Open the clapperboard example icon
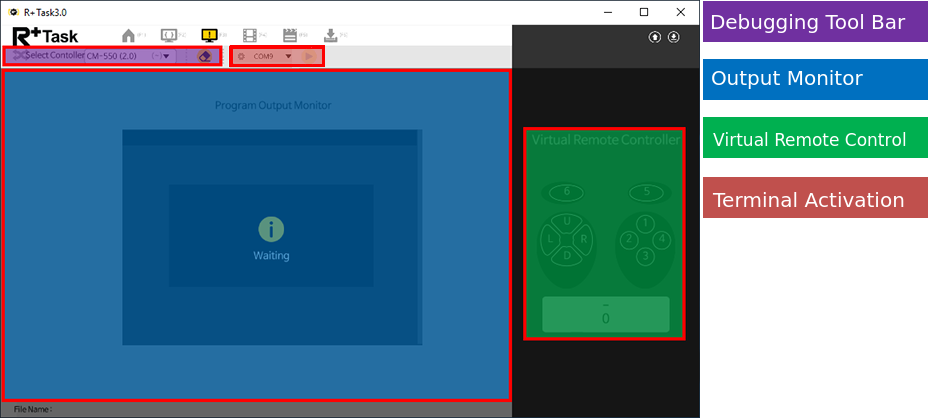 [x=289, y=36]
